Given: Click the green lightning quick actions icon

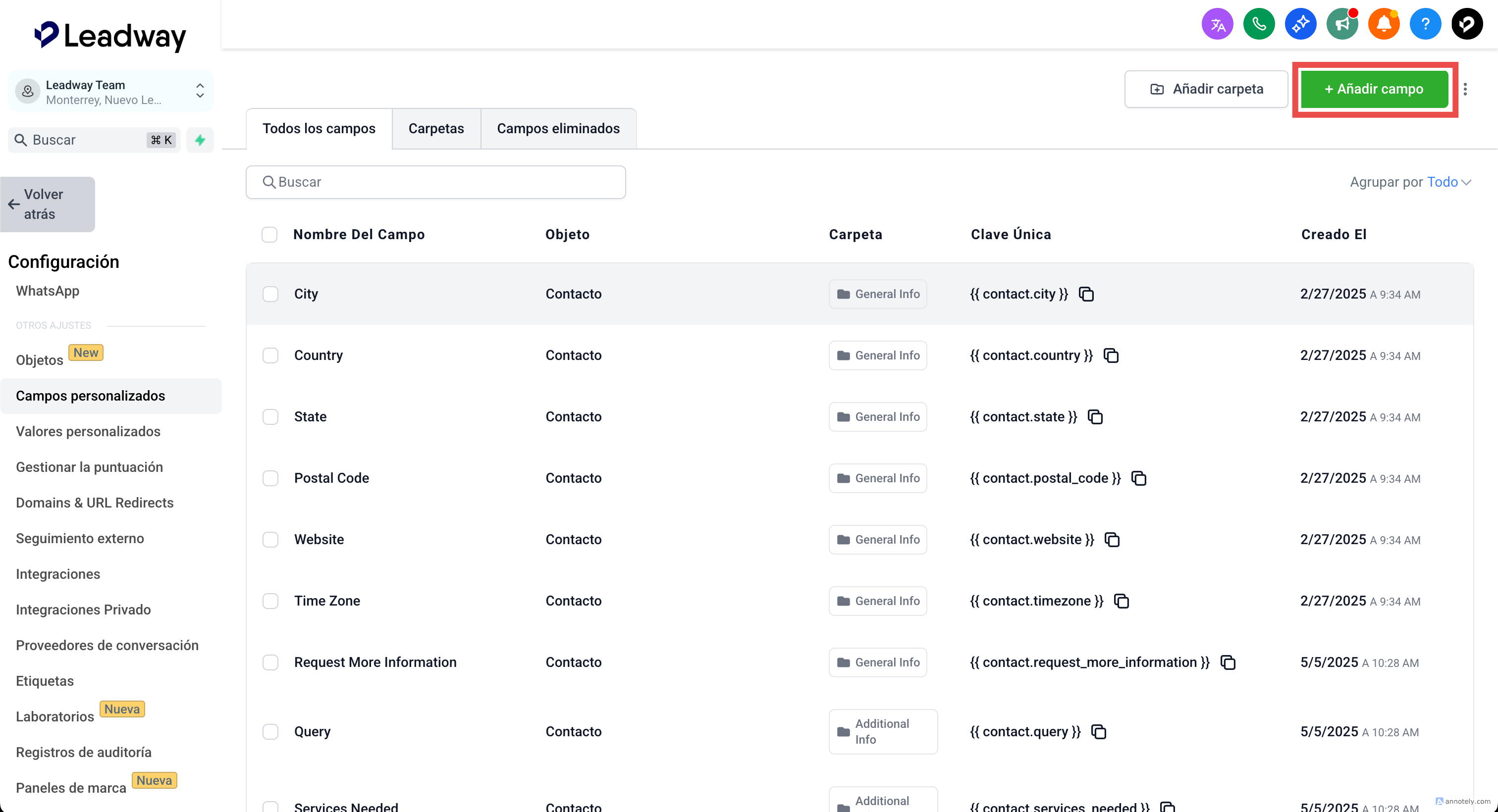Looking at the screenshot, I should click(x=200, y=140).
